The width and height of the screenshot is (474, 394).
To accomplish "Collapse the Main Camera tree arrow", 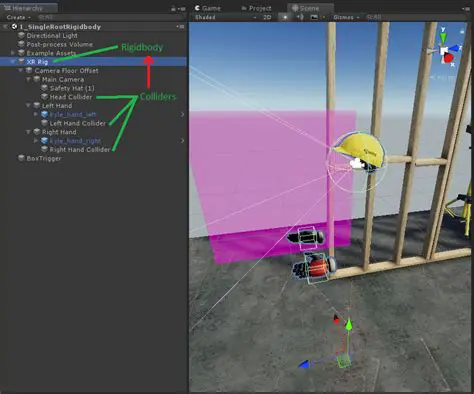I will pos(28,79).
